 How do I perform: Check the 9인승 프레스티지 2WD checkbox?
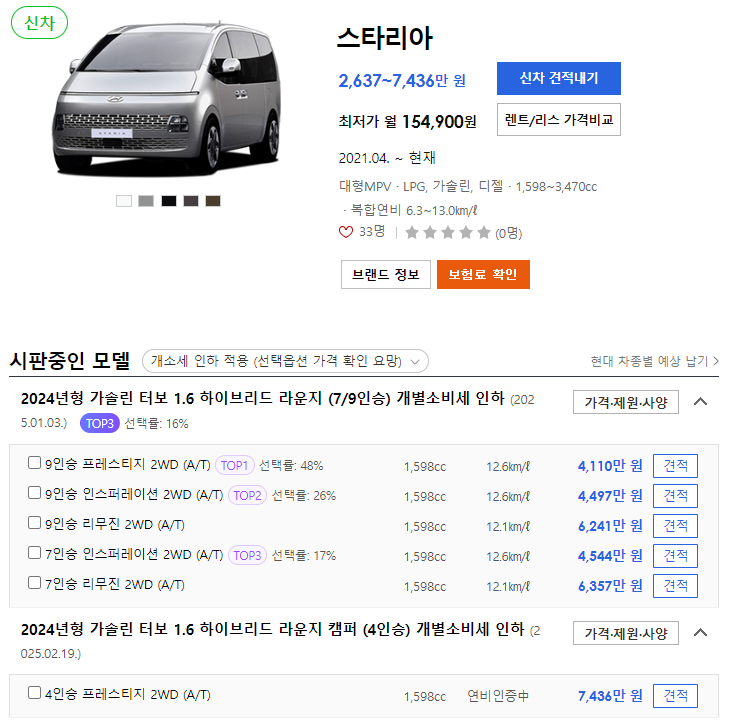(x=34, y=463)
